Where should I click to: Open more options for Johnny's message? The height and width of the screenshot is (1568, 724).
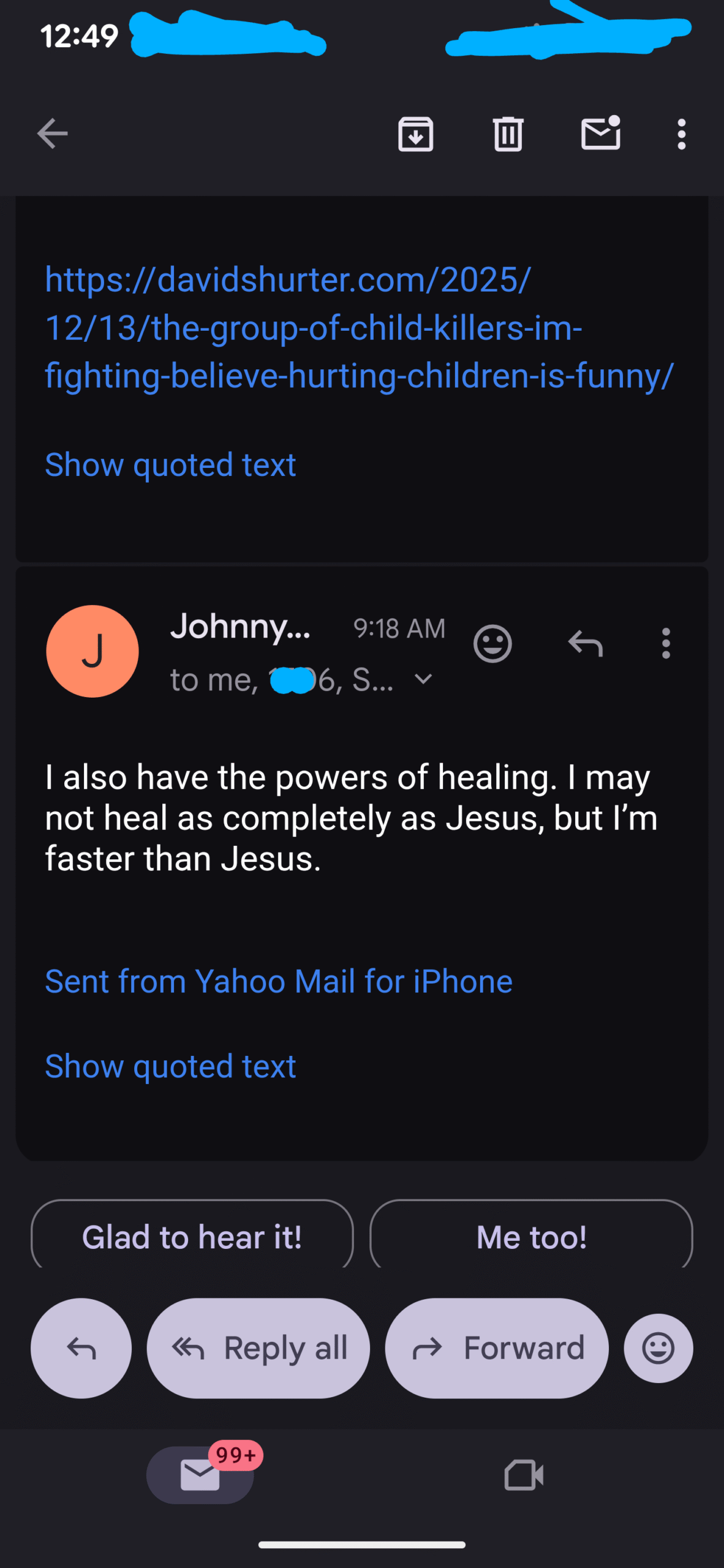pos(666,644)
